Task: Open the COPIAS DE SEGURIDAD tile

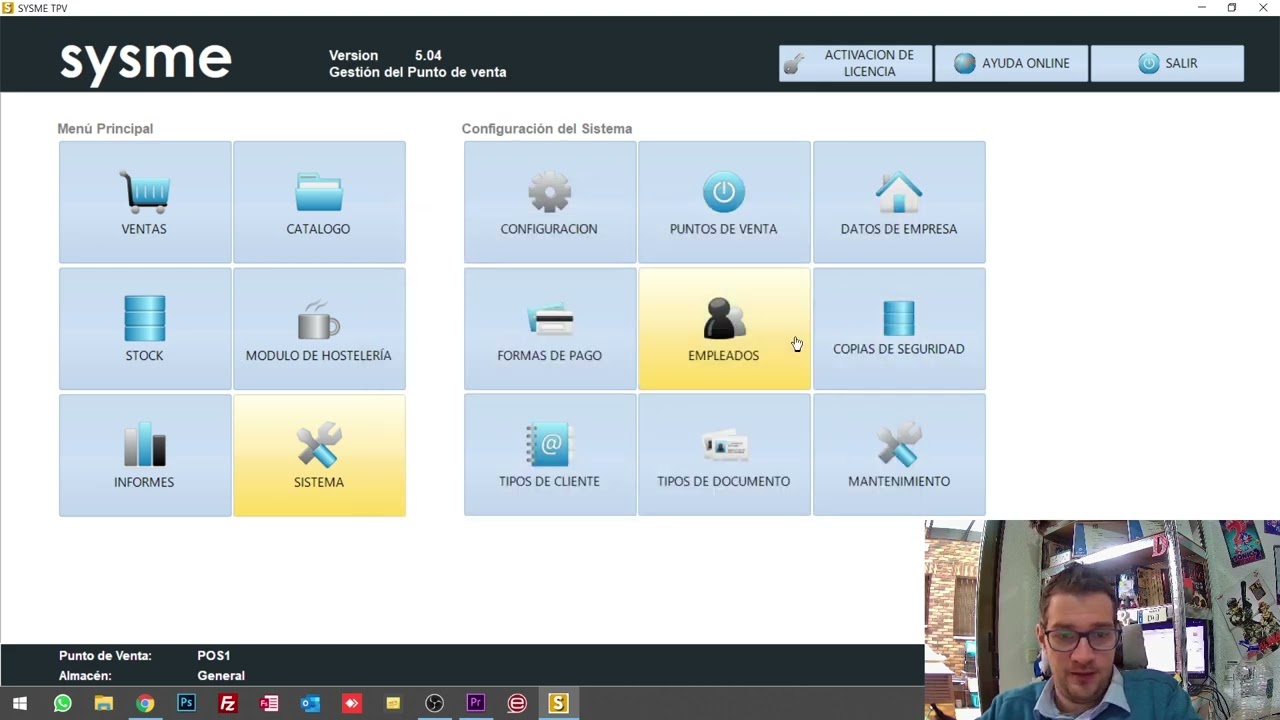Action: [899, 329]
